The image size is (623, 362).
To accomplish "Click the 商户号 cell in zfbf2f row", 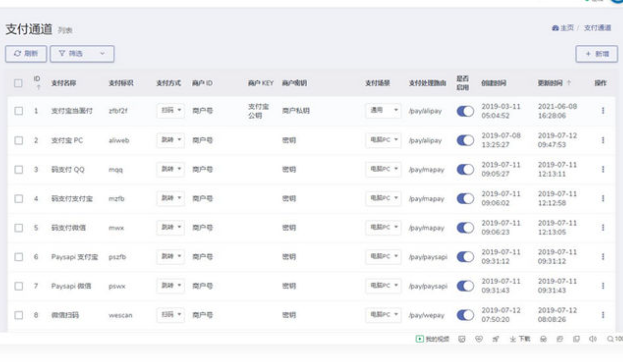I will click(203, 111).
